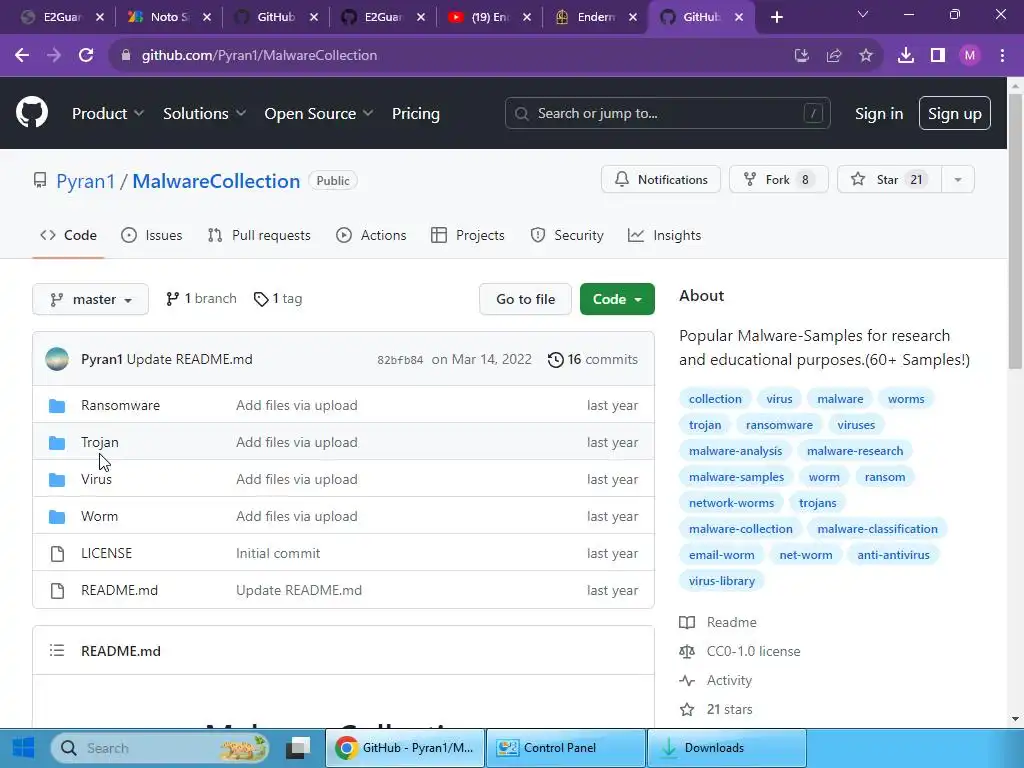Expand the Solutions menu
The width and height of the screenshot is (1024, 768).
(204, 114)
